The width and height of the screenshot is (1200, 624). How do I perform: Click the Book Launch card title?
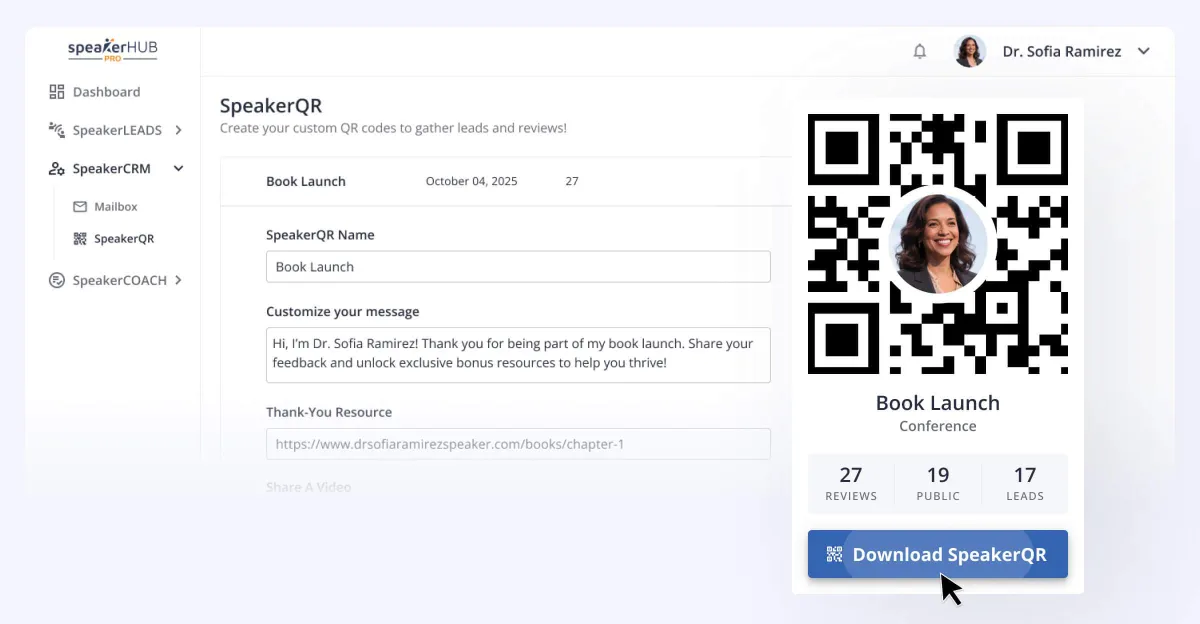pyautogui.click(x=938, y=403)
